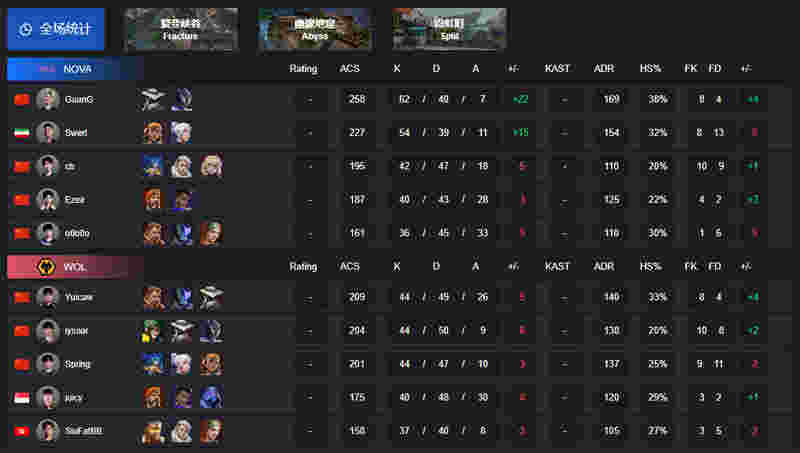Click Ezeir's player avatar
Viewport: 800px width, 453px height.
[47, 199]
